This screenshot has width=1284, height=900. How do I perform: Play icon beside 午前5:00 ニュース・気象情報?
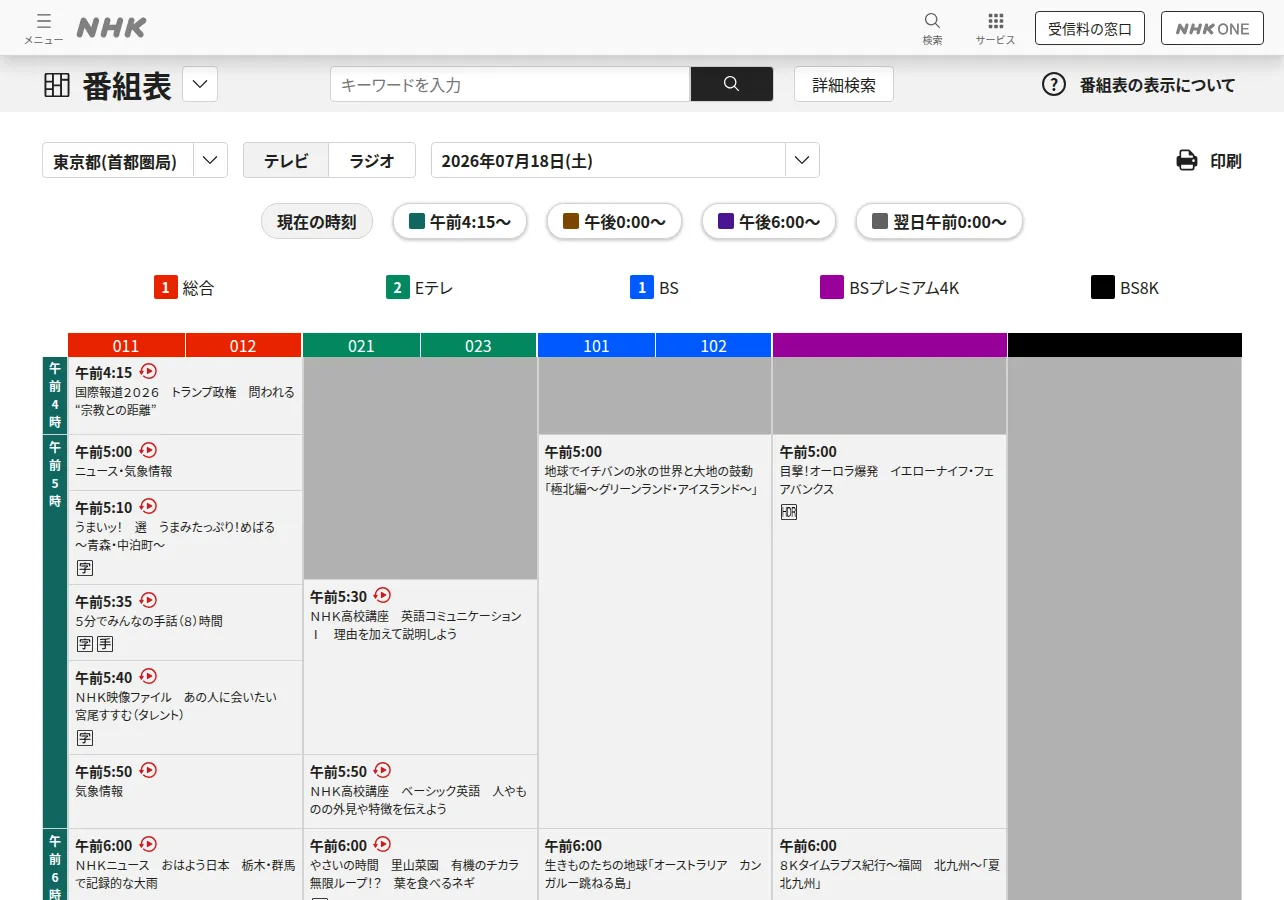(148, 450)
